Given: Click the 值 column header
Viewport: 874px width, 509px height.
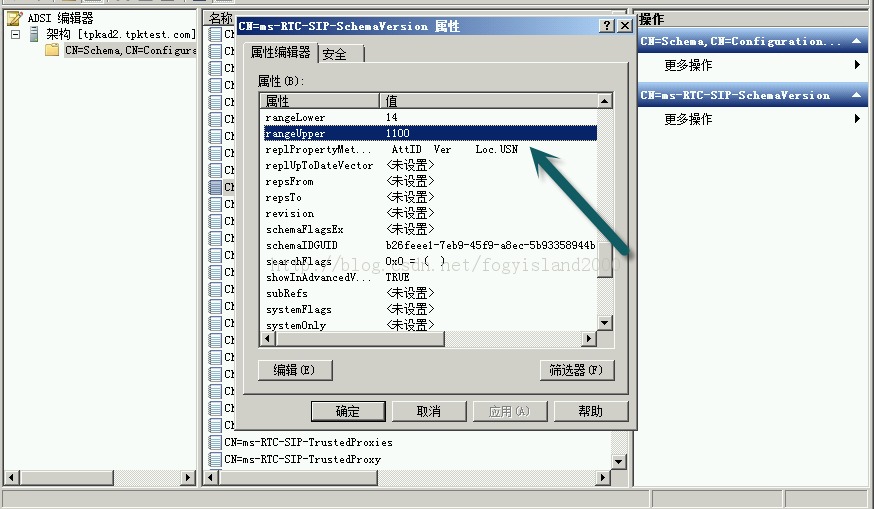Looking at the screenshot, I should click(x=488, y=101).
